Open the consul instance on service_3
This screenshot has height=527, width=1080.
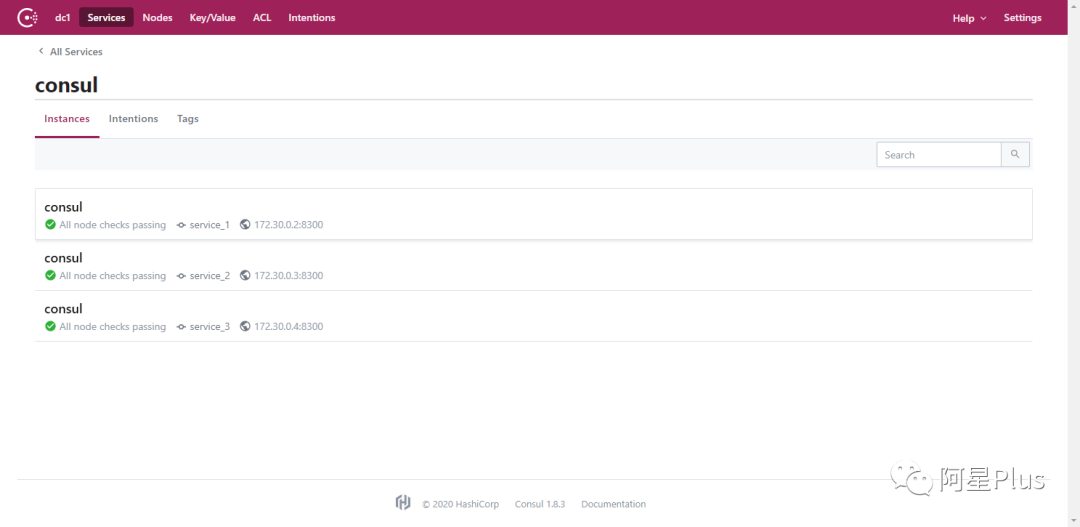pos(533,316)
